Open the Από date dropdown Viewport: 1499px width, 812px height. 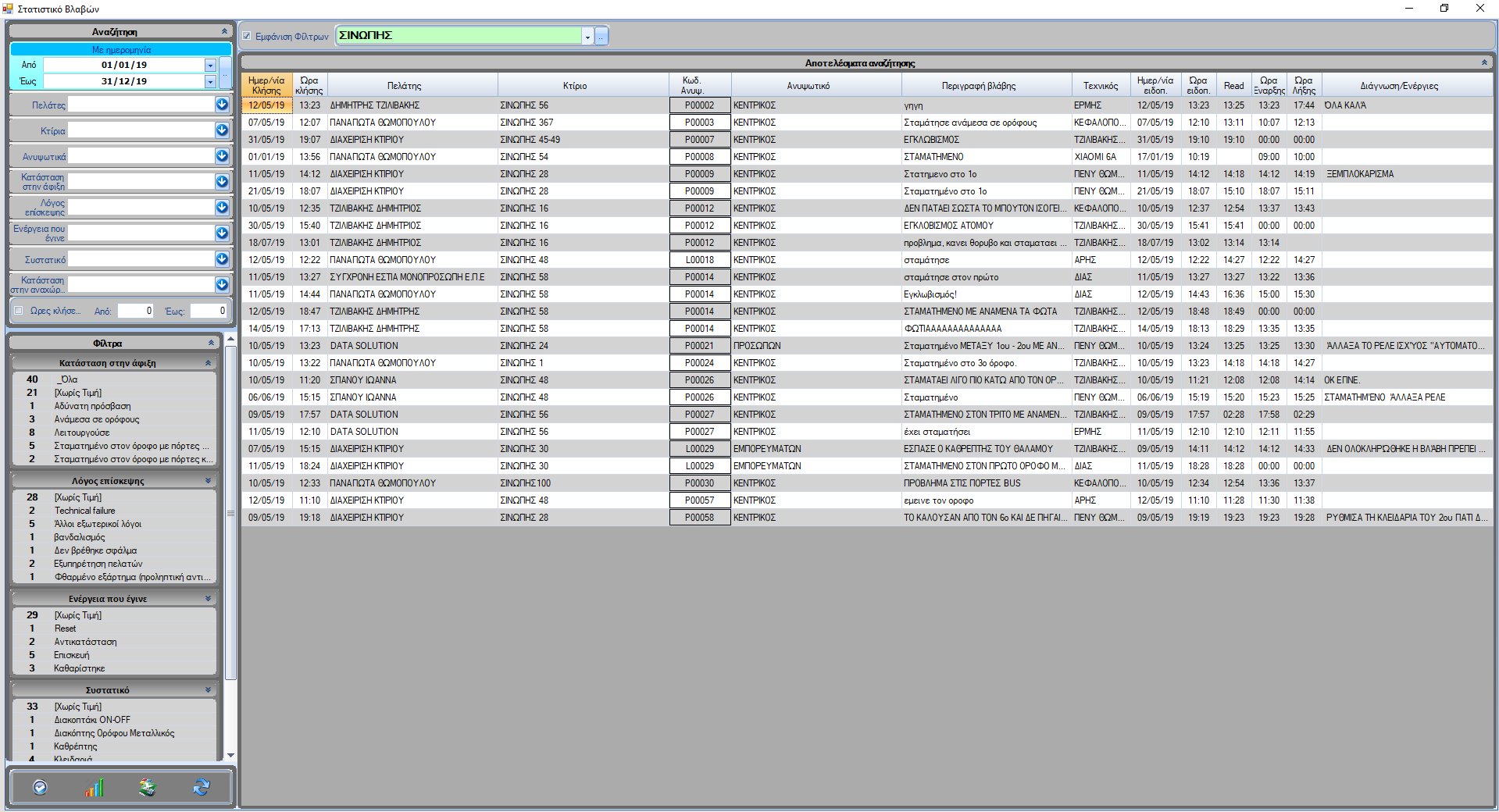click(210, 66)
